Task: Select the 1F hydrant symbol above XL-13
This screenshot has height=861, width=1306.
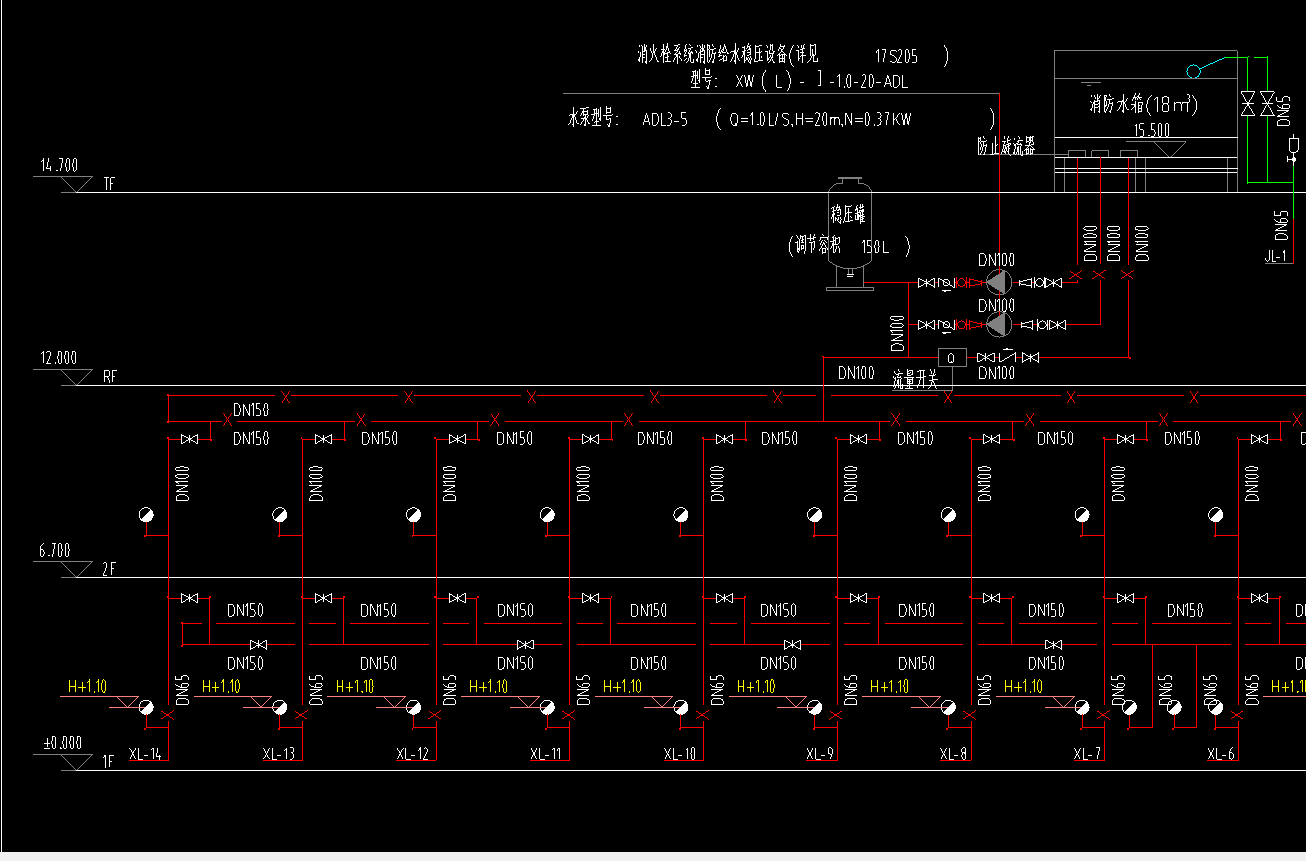Action: click(280, 707)
